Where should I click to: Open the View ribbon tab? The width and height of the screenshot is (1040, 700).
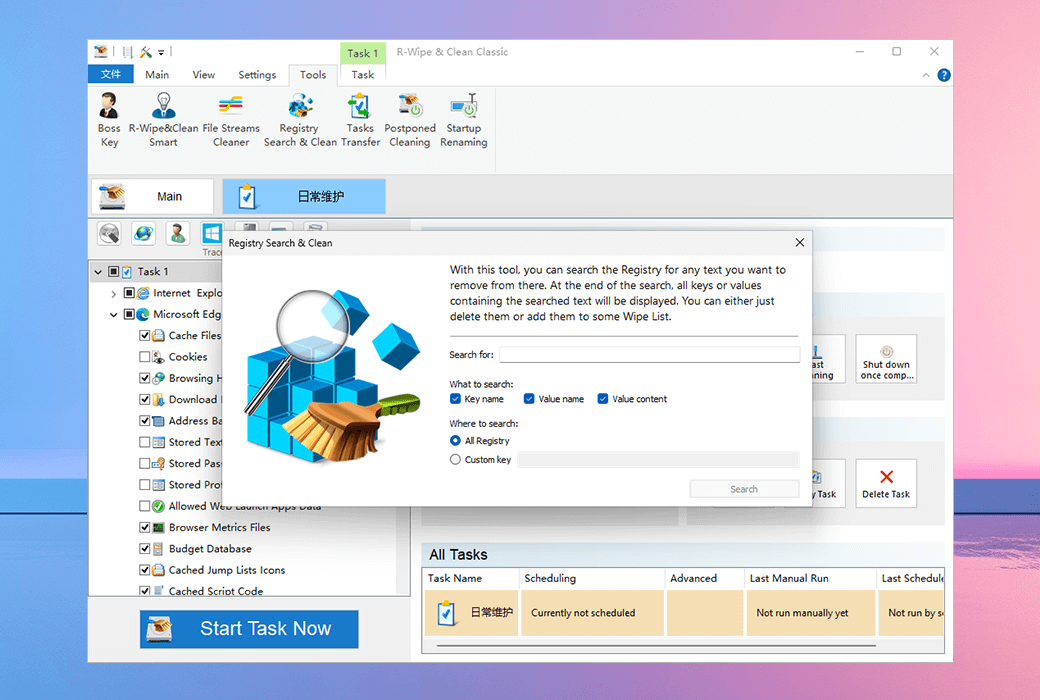click(x=204, y=75)
